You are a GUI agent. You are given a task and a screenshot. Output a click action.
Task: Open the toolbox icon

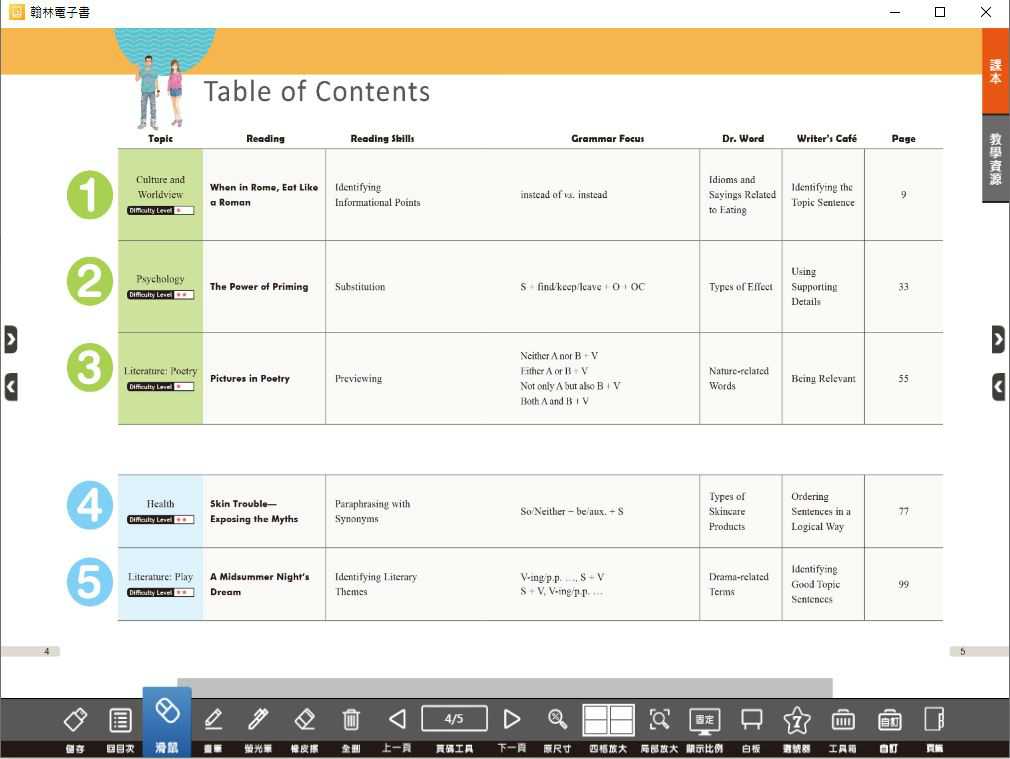pos(843,720)
